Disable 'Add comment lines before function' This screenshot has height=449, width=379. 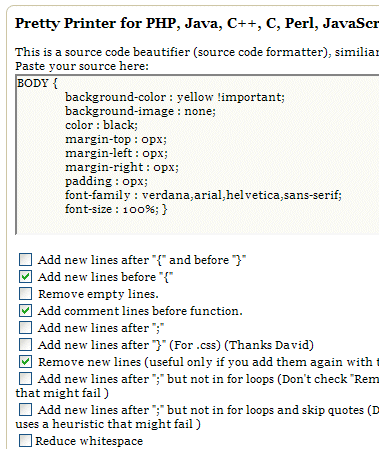point(25,310)
